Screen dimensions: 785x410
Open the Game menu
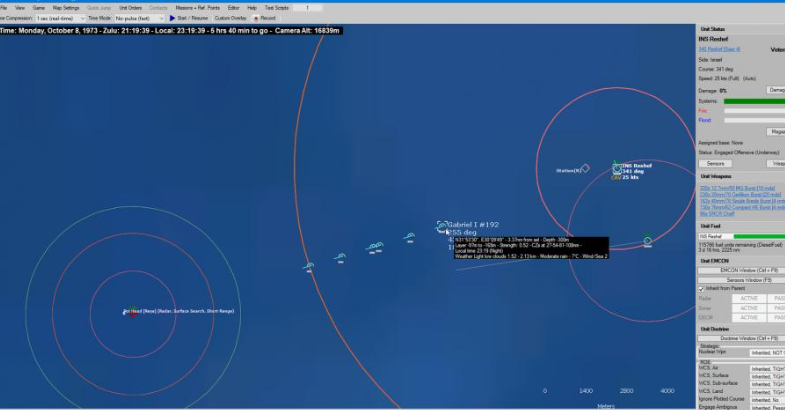39,8
